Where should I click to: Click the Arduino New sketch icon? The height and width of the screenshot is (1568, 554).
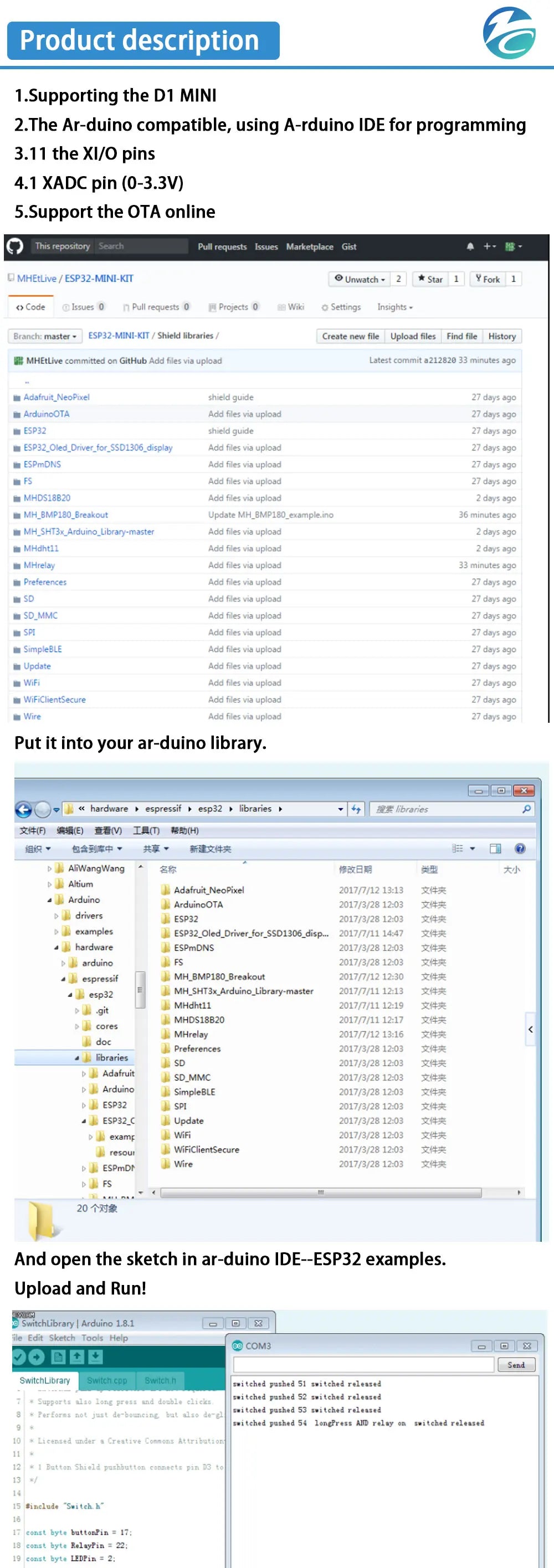point(58,1357)
